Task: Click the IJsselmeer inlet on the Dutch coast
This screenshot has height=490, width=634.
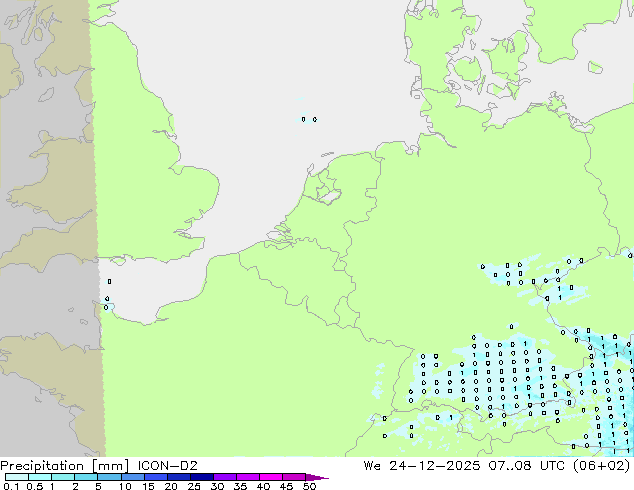Action: (x=326, y=190)
